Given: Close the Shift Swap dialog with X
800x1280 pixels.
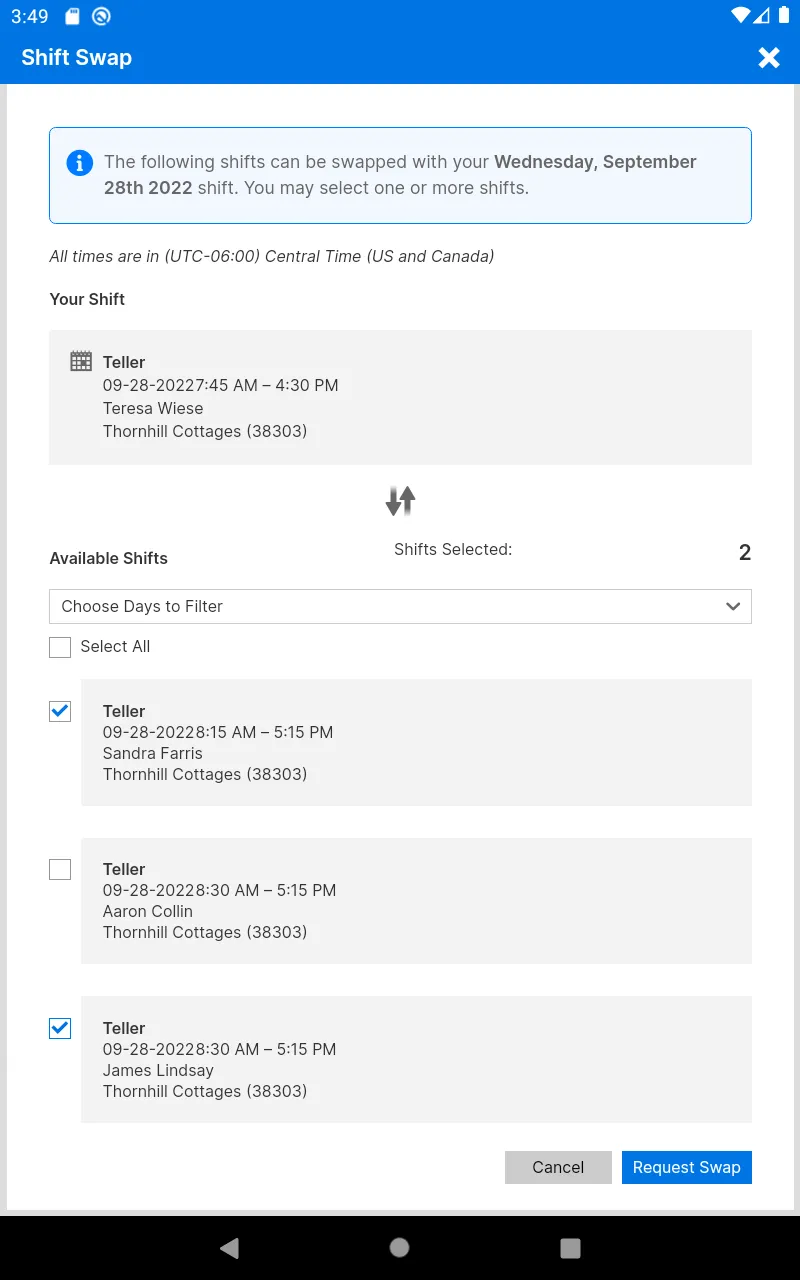Looking at the screenshot, I should (768, 58).
